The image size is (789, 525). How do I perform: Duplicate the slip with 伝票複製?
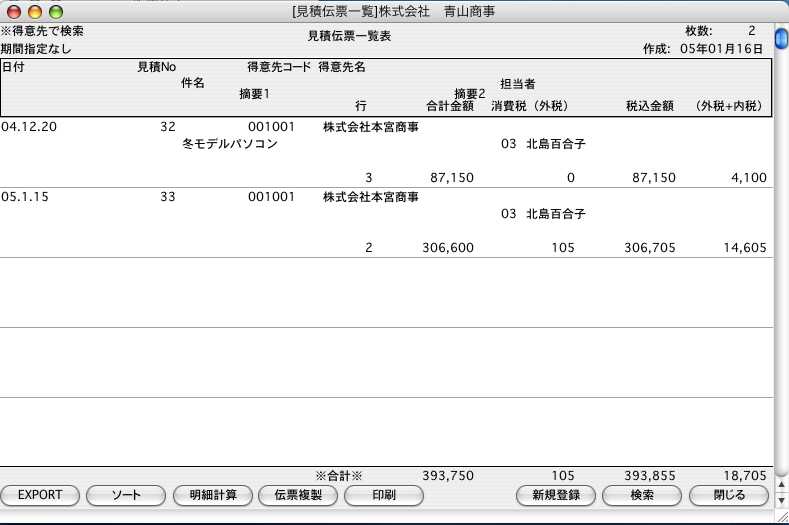coord(291,495)
